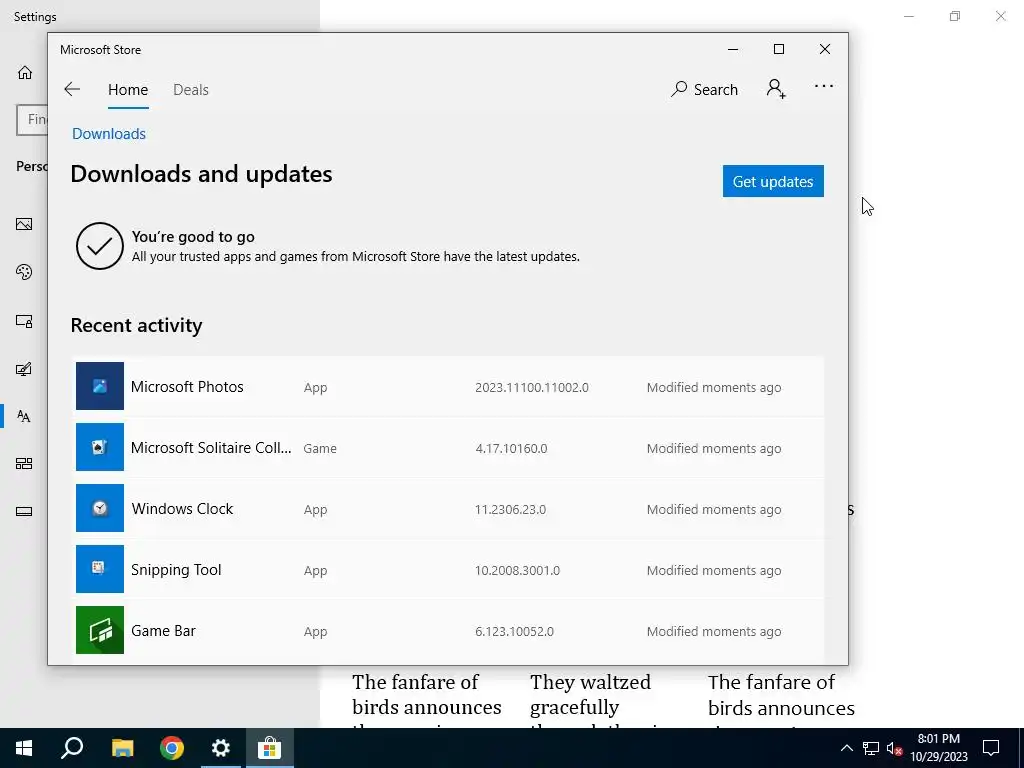
Task: Open Start icon in Settings sidebar
Action: tap(24, 464)
